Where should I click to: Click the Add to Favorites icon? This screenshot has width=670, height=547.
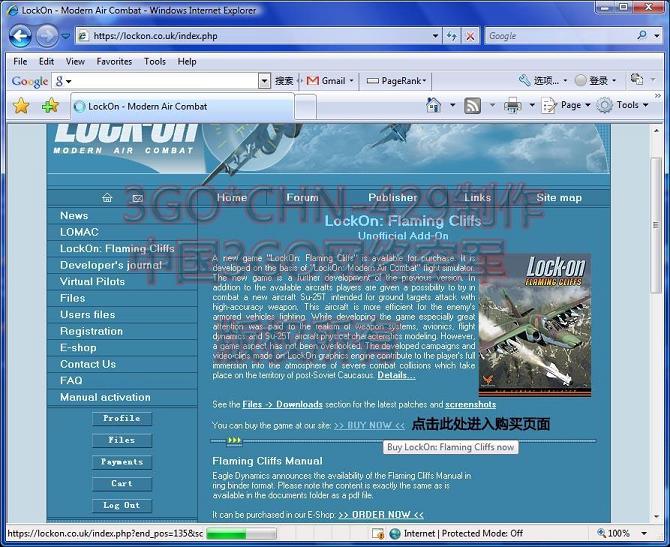click(50, 106)
